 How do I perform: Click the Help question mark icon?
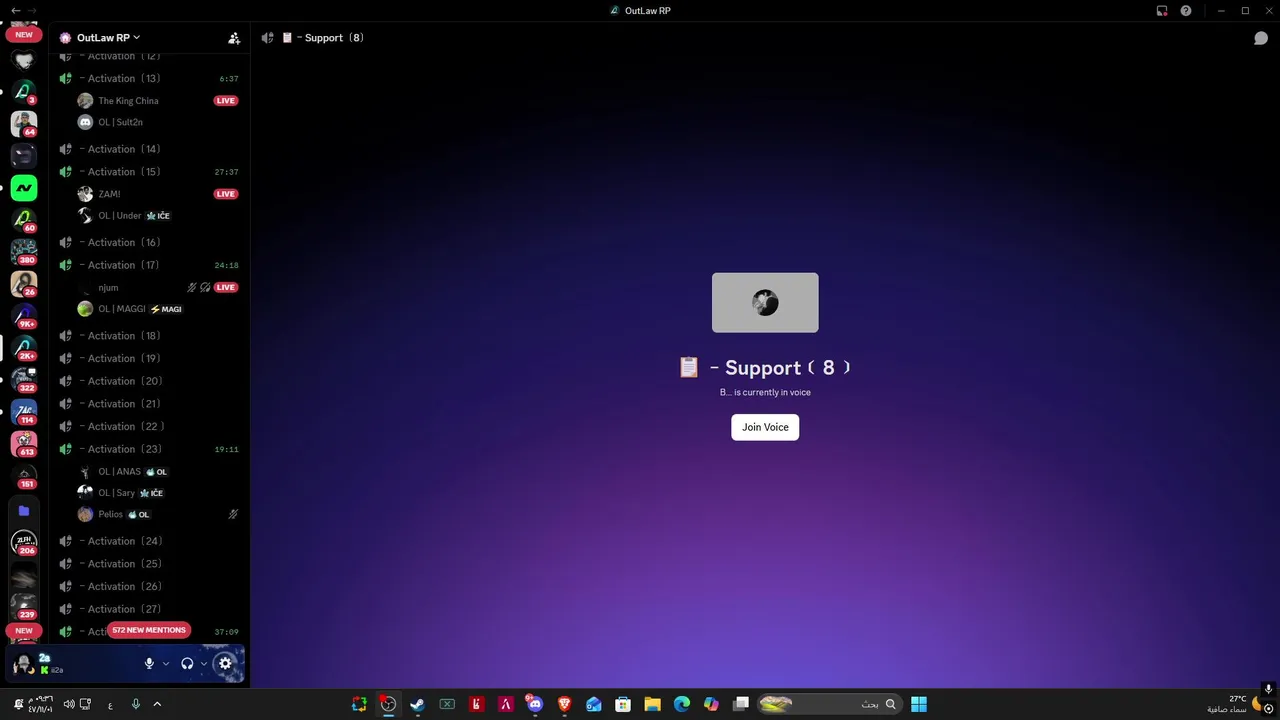(x=1186, y=11)
